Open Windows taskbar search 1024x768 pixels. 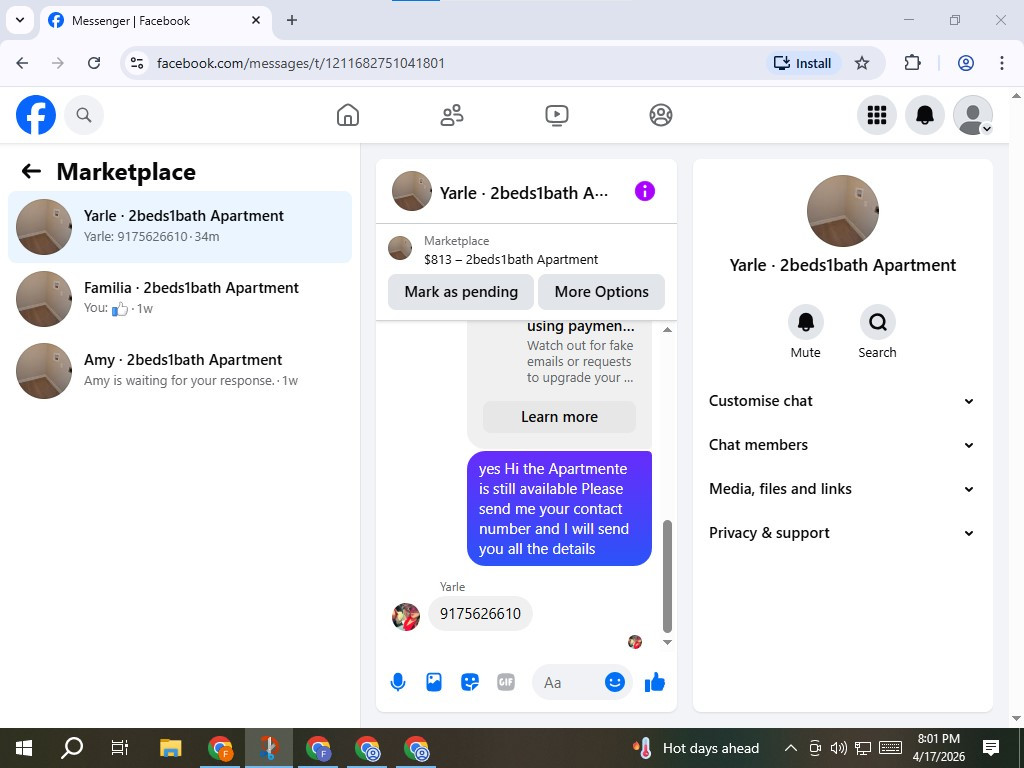coord(72,748)
